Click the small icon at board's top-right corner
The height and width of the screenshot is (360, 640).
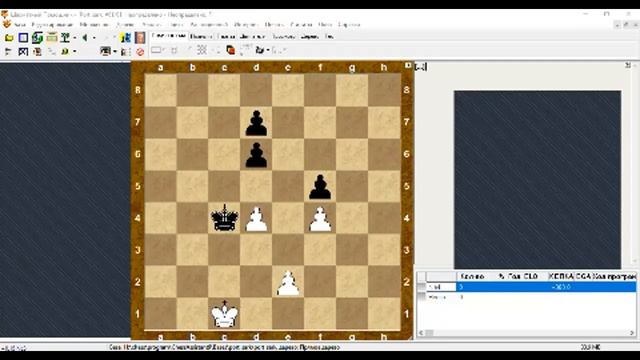(408, 66)
